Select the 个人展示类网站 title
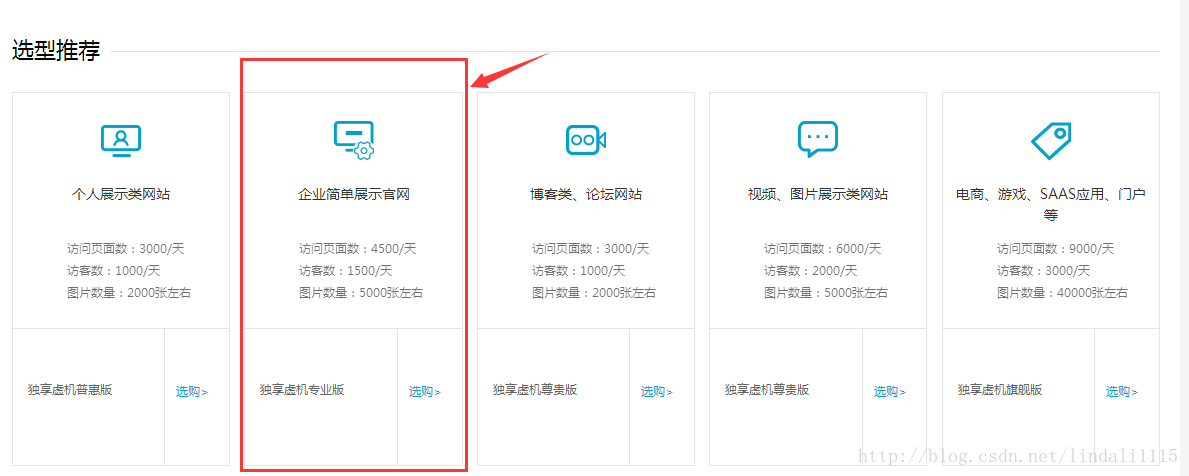Viewport: 1189px width, 476px height. pyautogui.click(x=121, y=194)
